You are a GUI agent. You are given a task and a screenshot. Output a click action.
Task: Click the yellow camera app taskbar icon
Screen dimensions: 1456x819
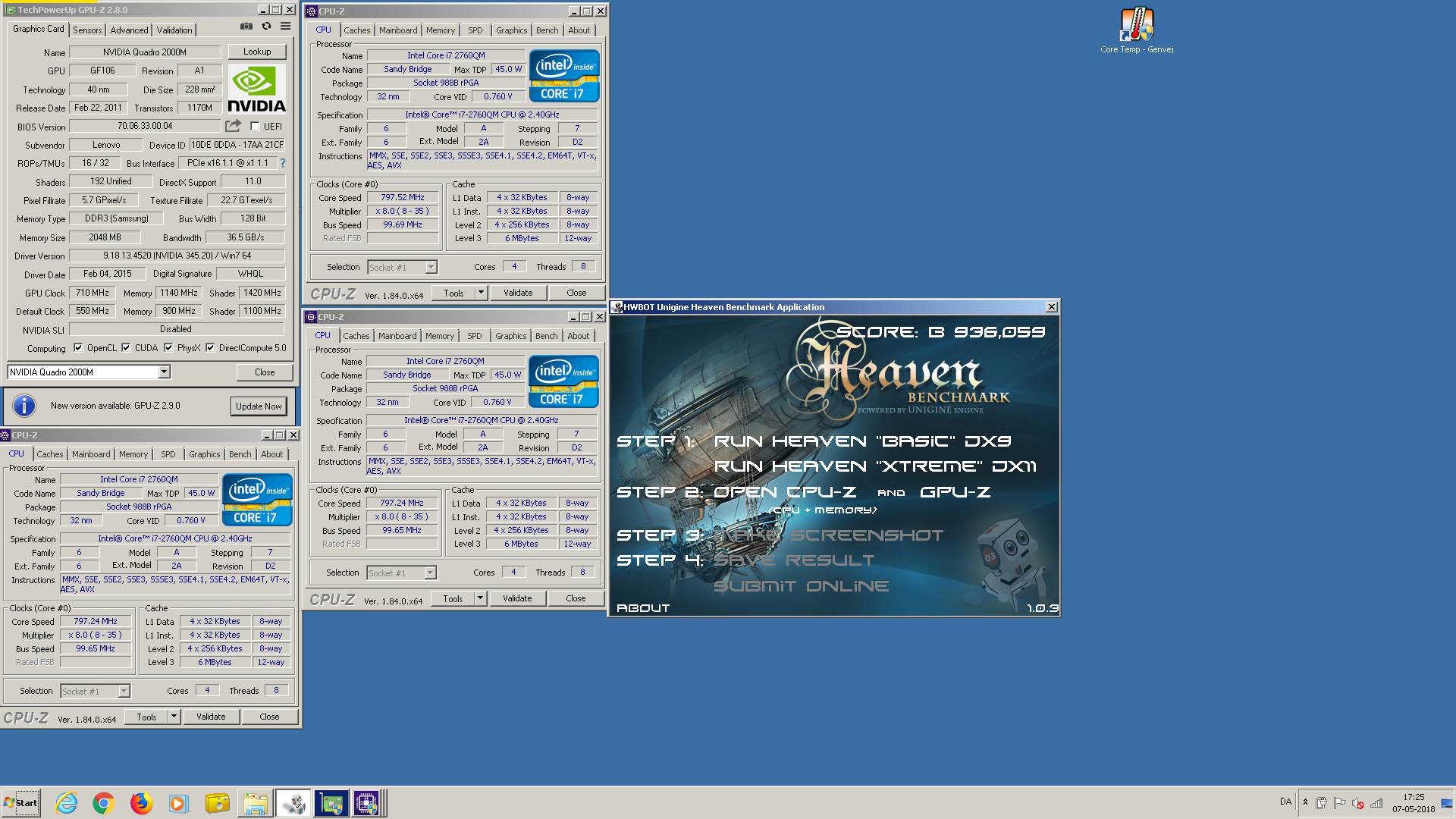217,803
